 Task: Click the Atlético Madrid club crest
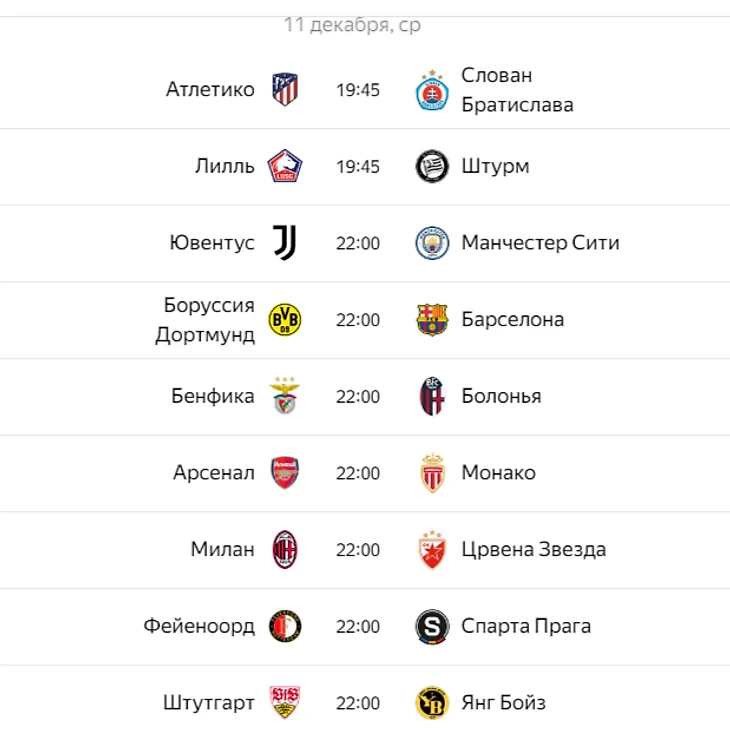285,90
